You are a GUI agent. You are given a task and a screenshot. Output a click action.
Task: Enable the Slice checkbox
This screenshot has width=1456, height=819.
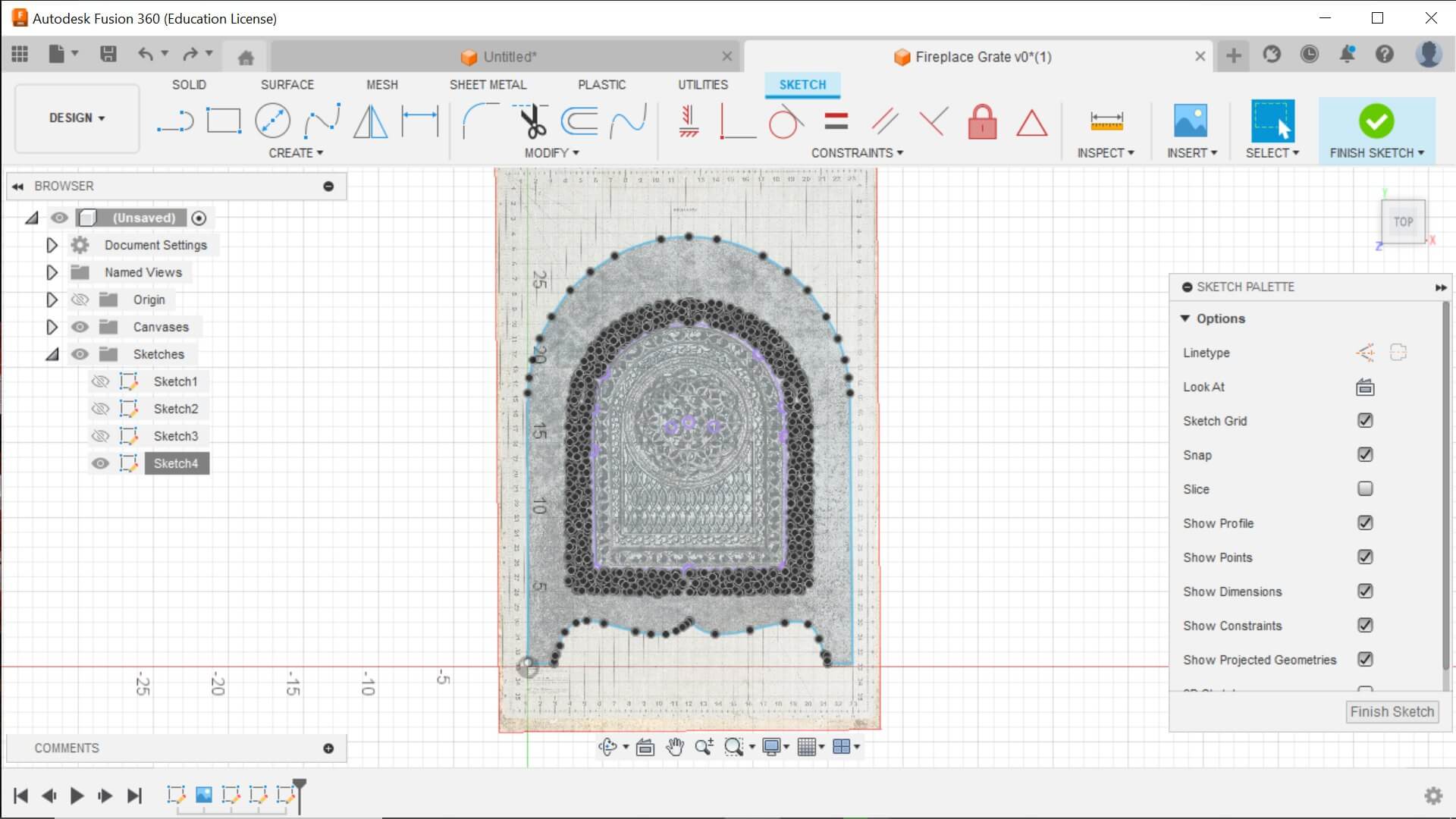(1365, 489)
